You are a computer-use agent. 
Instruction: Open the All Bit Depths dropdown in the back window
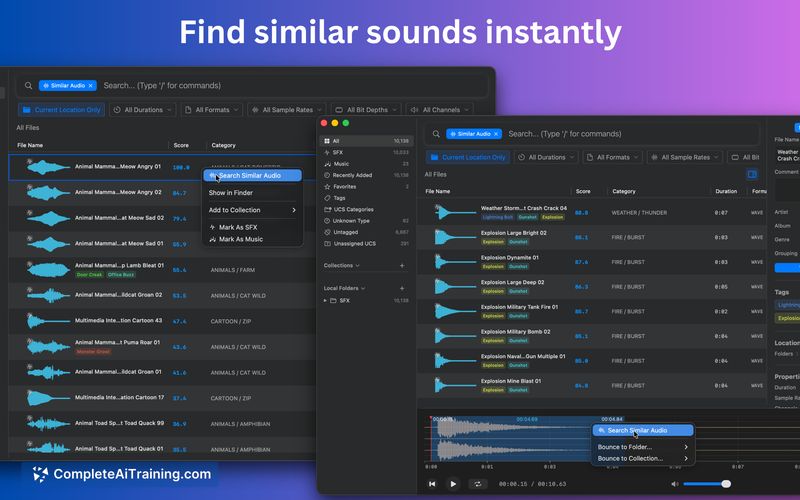pyautogui.click(x=366, y=110)
